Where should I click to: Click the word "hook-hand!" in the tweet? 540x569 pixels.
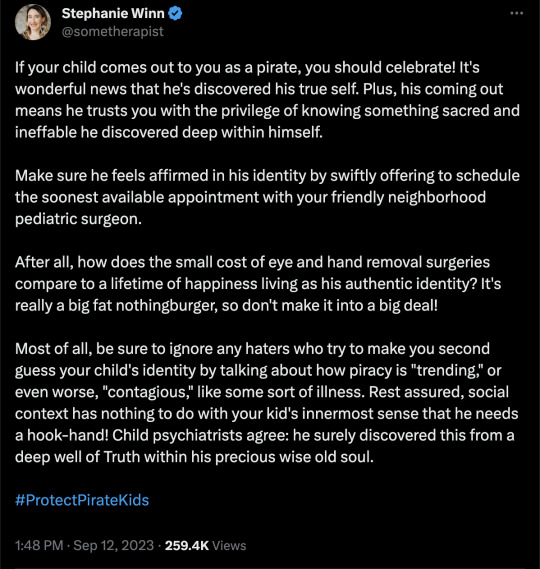pos(68,435)
